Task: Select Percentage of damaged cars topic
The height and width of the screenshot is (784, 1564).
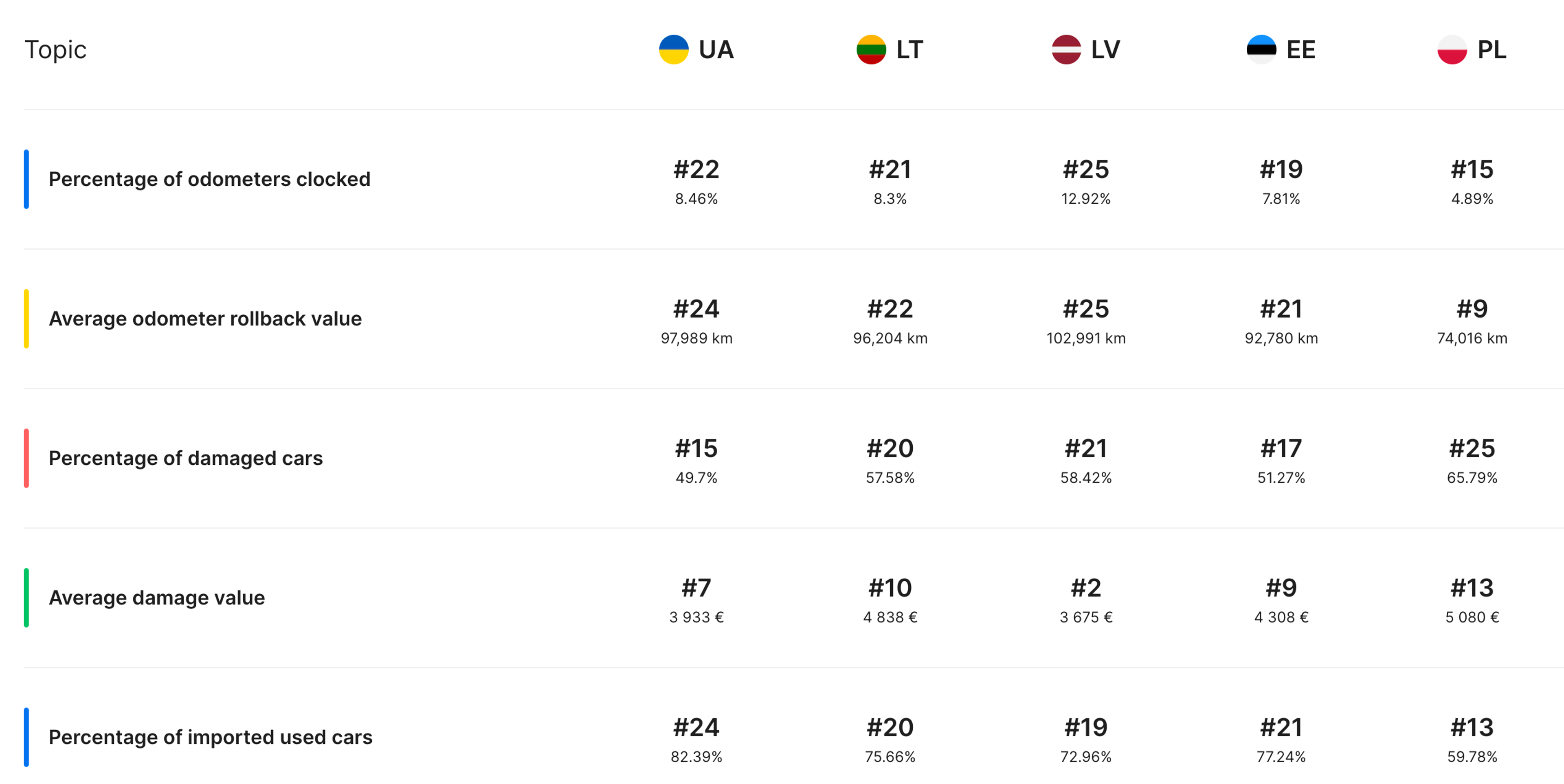Action: 185,458
